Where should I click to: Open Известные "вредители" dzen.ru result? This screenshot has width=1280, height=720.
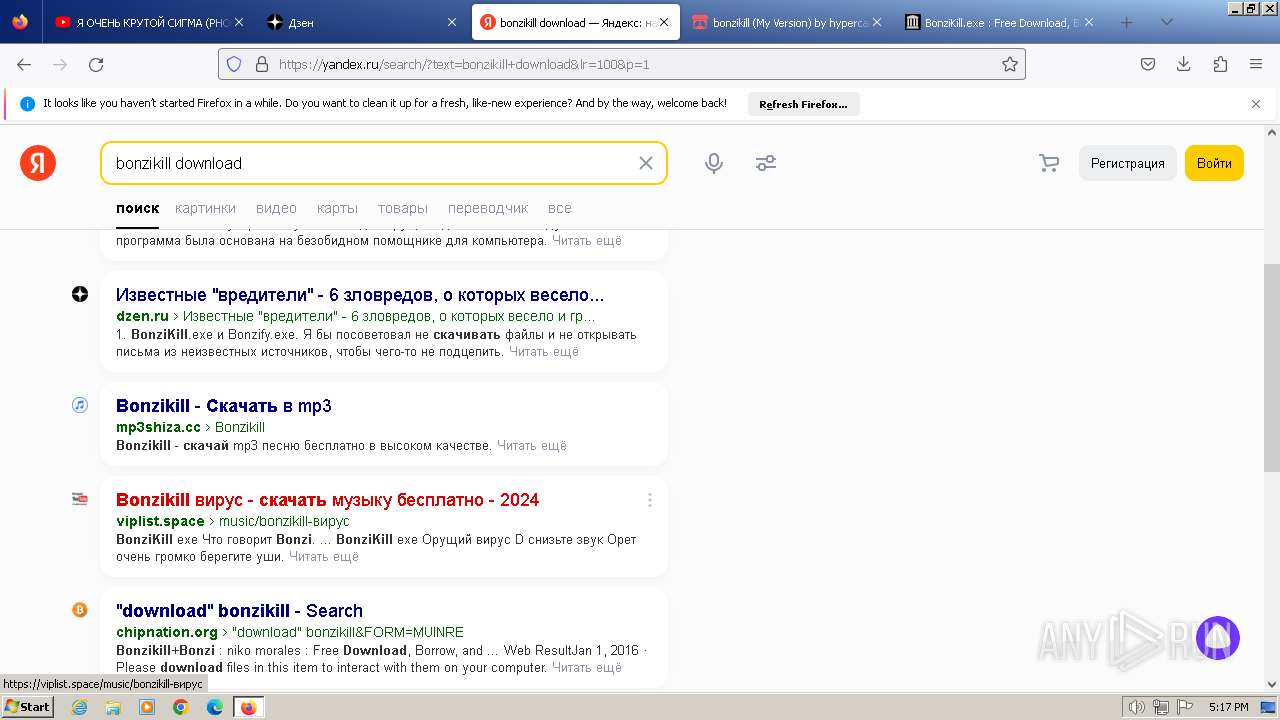(x=360, y=295)
